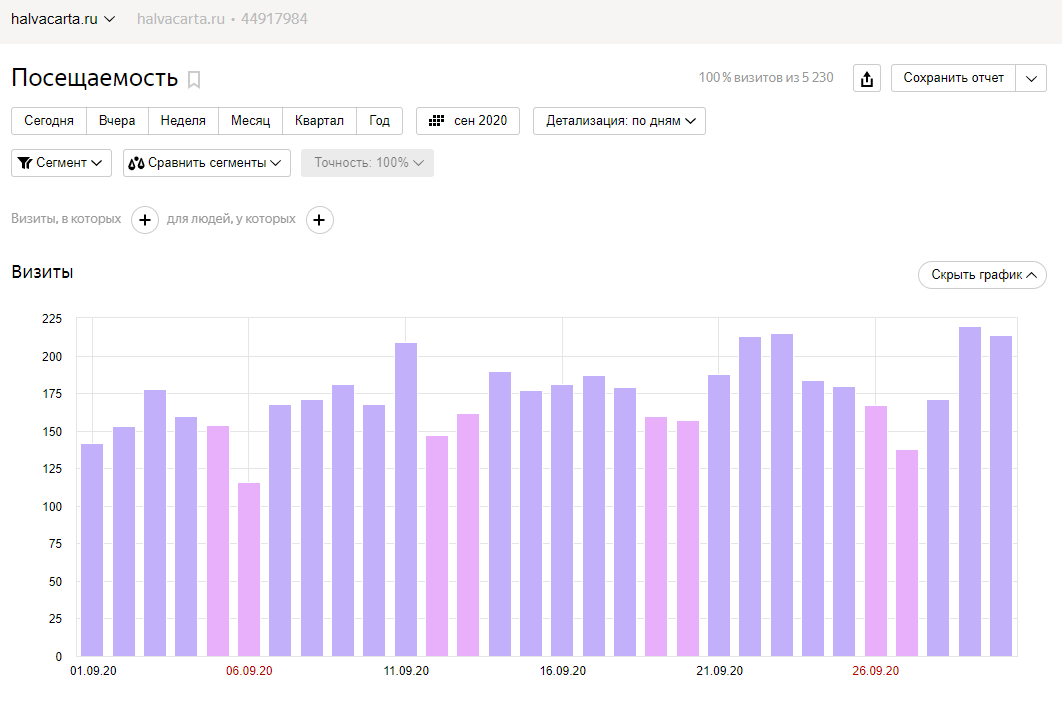This screenshot has height=713, width=1062.
Task: Click the bookmark icon beside Посещаемость title
Action: coord(194,79)
